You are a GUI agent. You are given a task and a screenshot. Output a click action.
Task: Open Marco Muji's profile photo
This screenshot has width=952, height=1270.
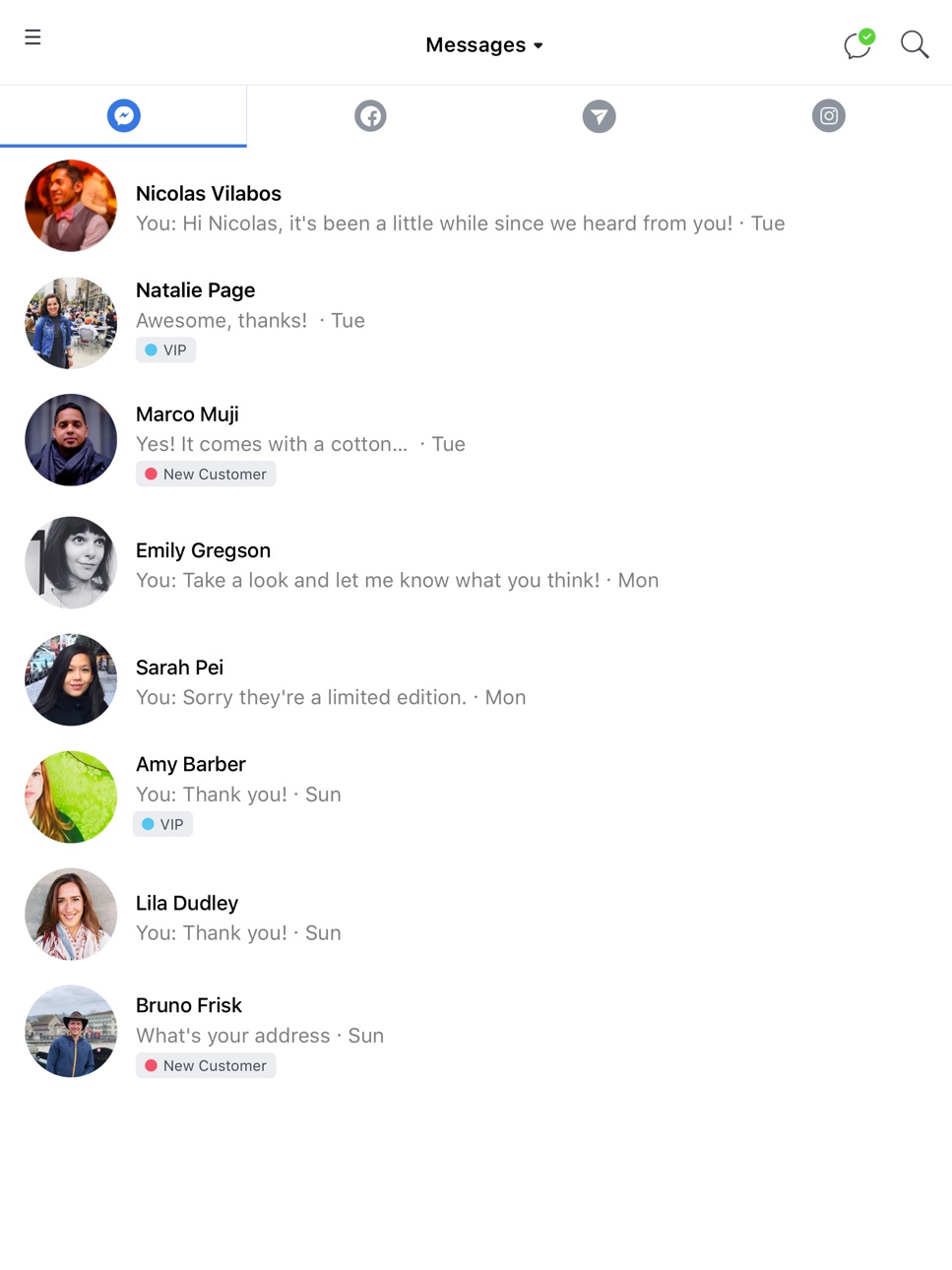71,440
